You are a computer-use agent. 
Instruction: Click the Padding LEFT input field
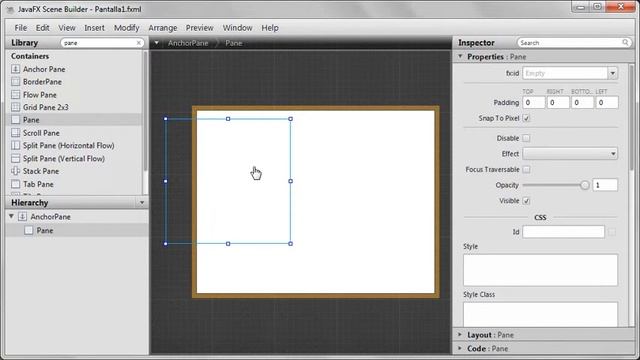607,102
